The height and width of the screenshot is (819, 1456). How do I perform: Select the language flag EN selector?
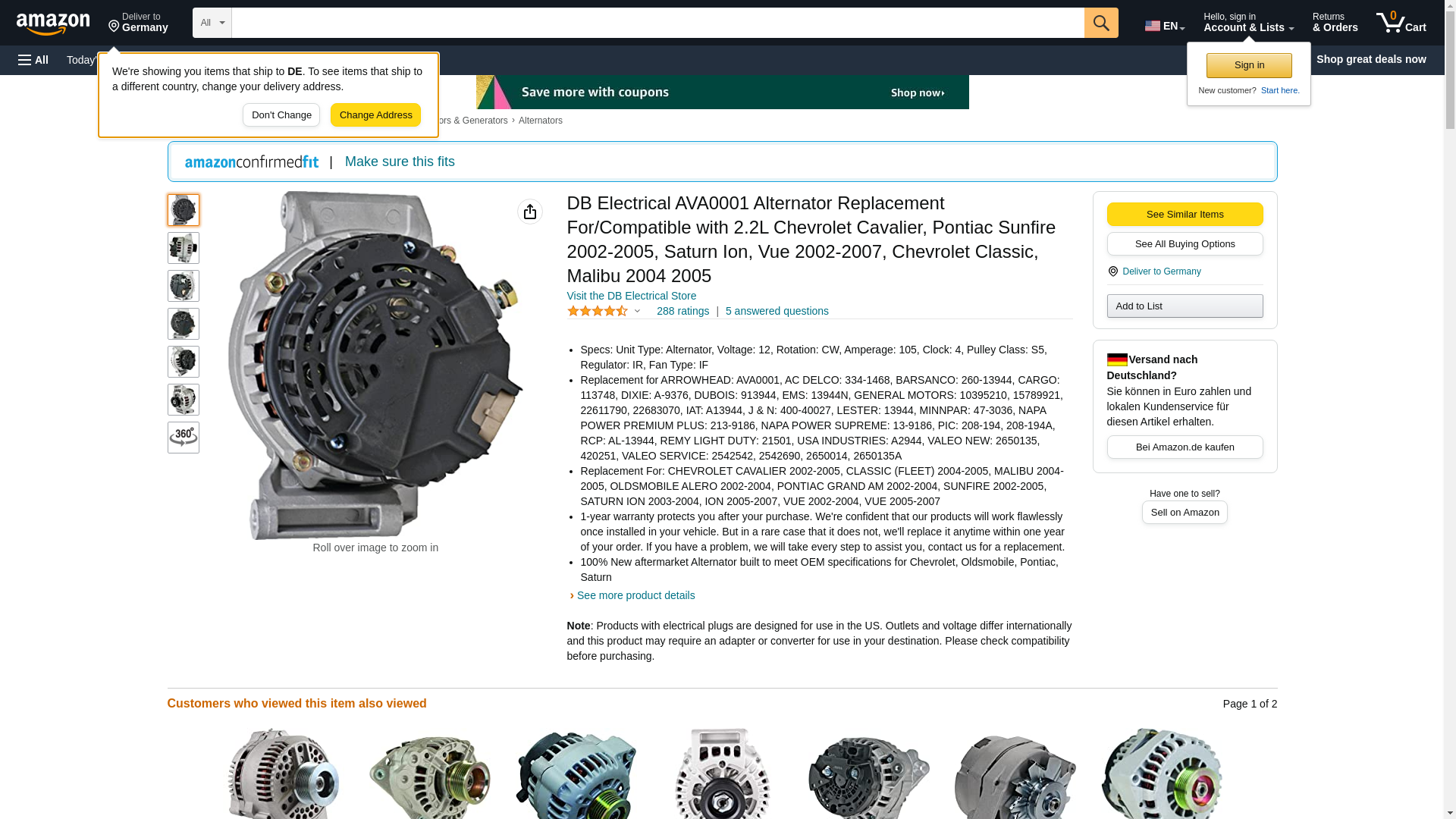[x=1164, y=26]
